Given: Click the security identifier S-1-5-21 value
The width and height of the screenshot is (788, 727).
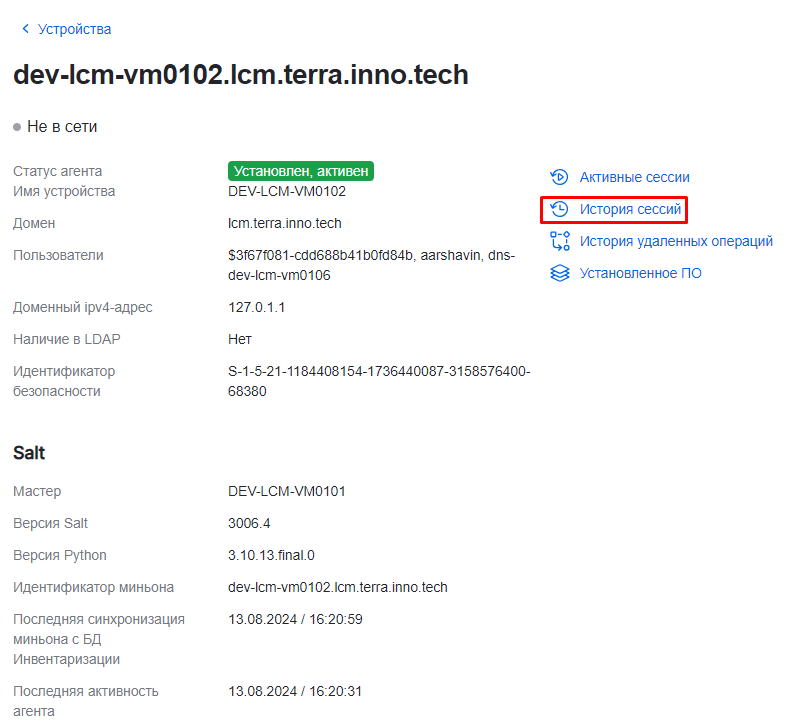Looking at the screenshot, I should tap(378, 371).
